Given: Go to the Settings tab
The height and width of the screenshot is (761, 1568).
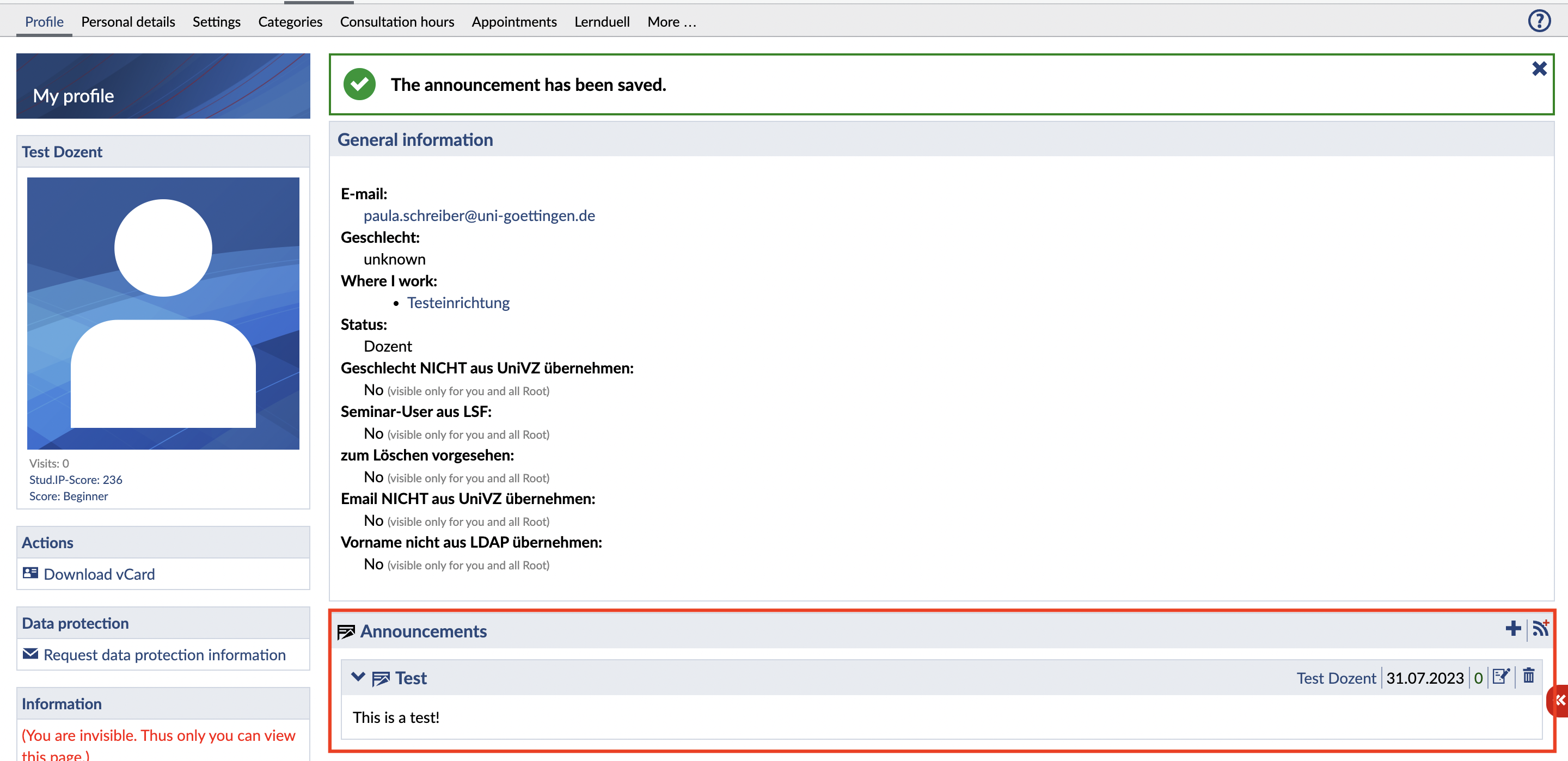Looking at the screenshot, I should point(216,22).
